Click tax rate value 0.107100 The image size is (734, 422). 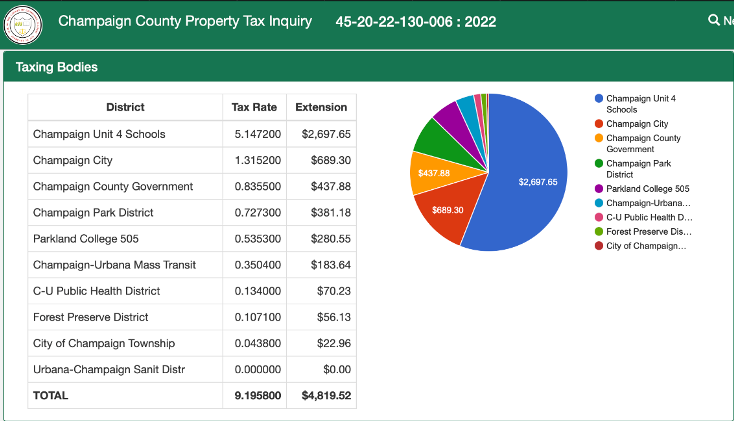(x=257, y=317)
